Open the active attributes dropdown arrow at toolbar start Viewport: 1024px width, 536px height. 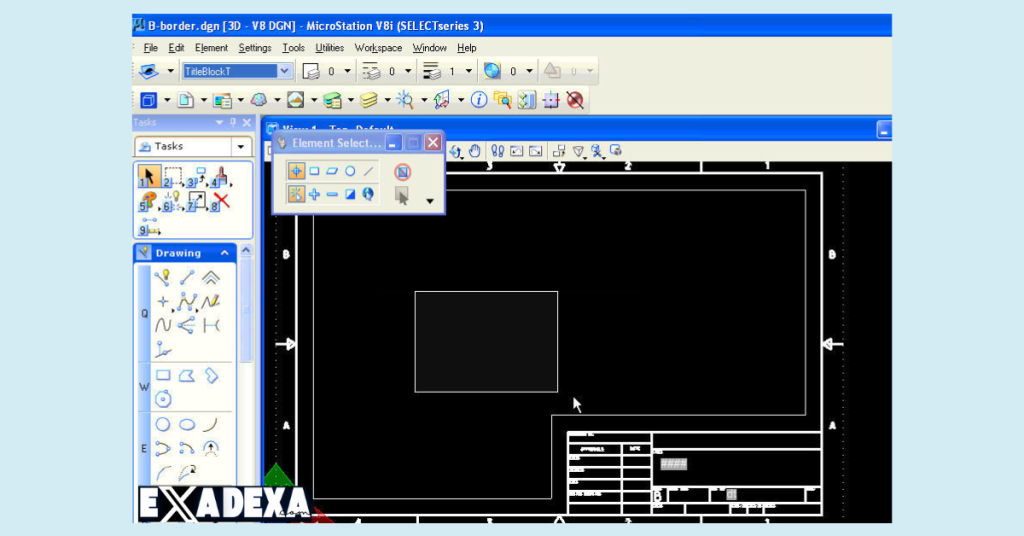click(x=170, y=71)
